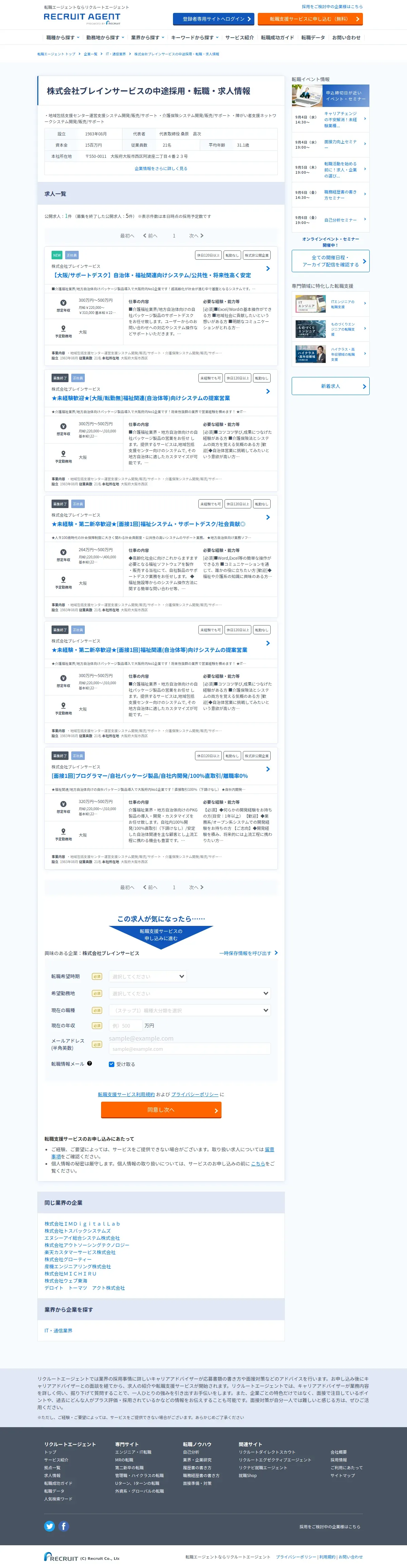Click 次へ in top pagination

[x=196, y=236]
